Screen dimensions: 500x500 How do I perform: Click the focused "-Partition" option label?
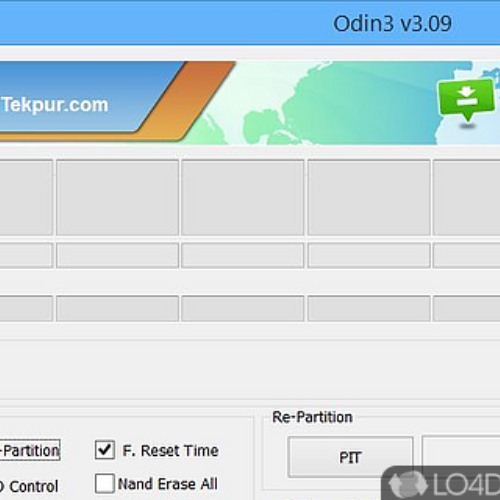click(30, 451)
